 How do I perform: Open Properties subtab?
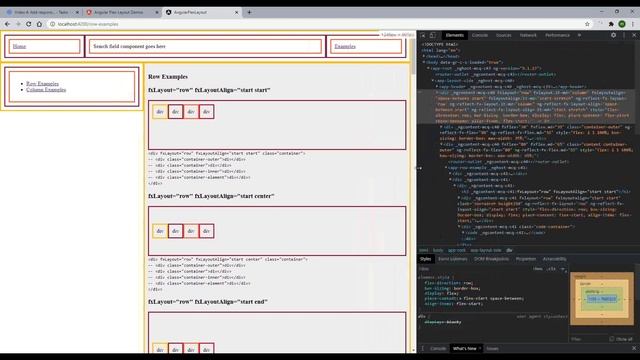tap(525, 259)
